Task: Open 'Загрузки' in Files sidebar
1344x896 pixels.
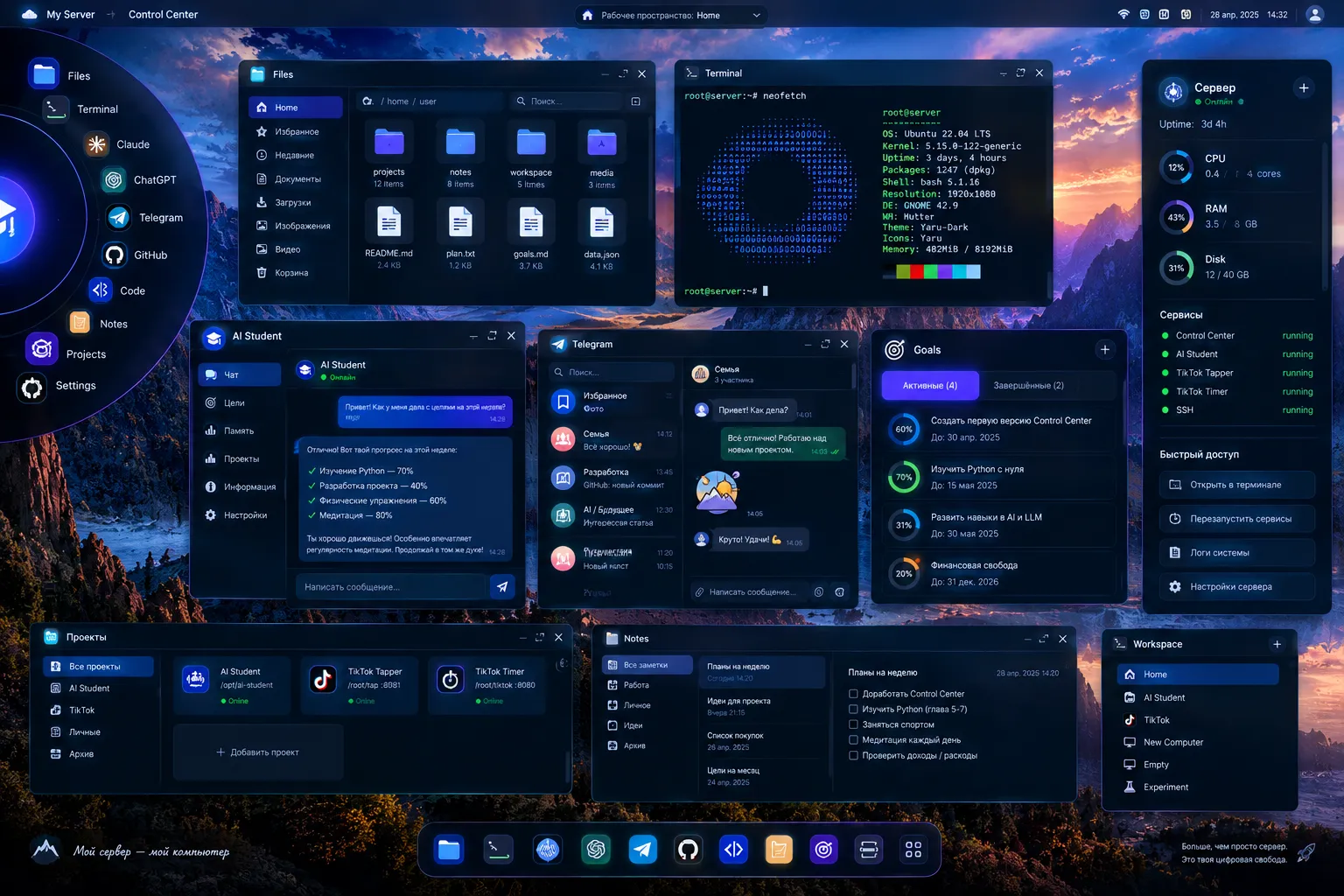Action: click(296, 202)
